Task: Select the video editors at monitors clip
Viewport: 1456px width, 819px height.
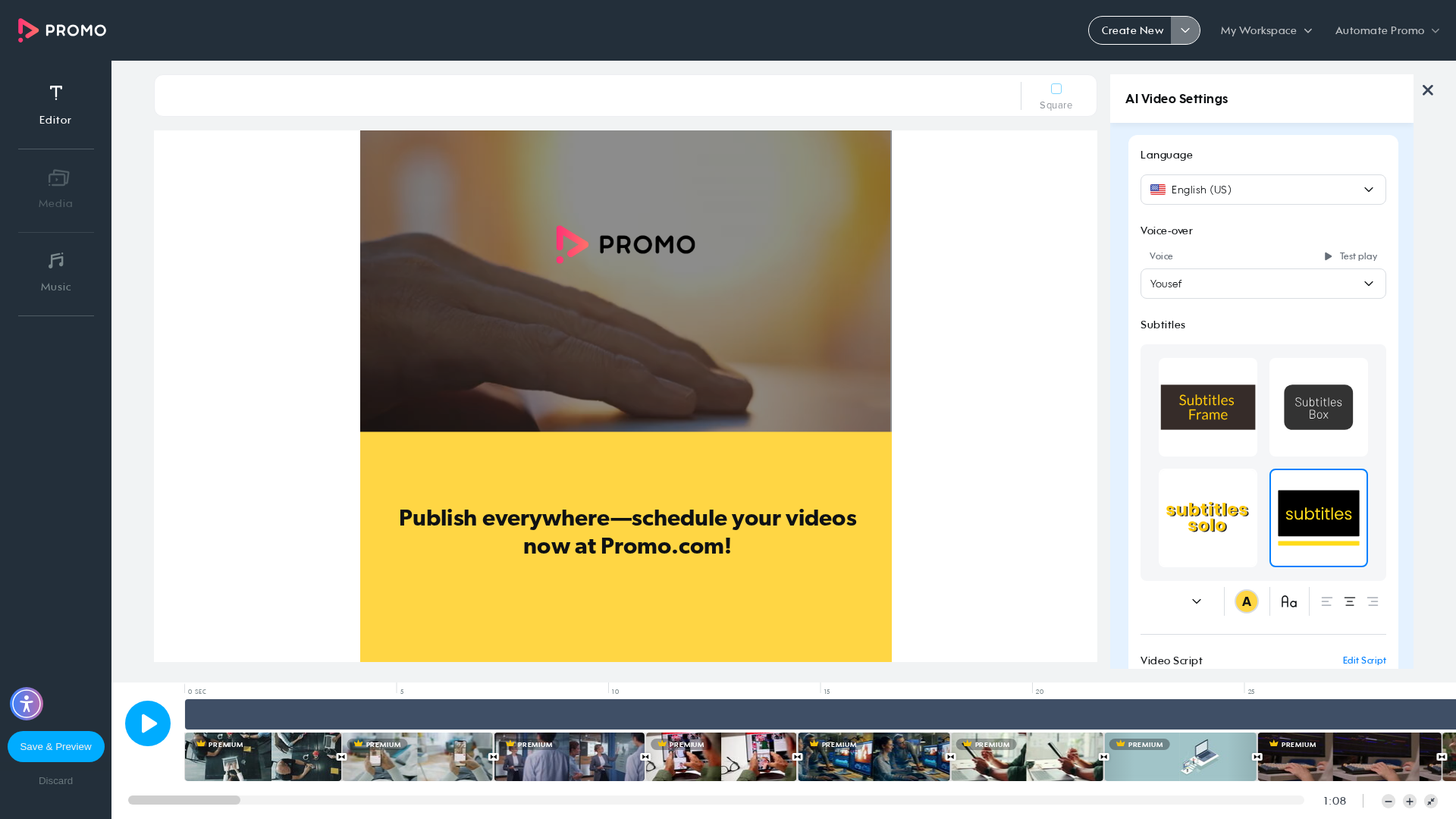Action: (x=874, y=757)
